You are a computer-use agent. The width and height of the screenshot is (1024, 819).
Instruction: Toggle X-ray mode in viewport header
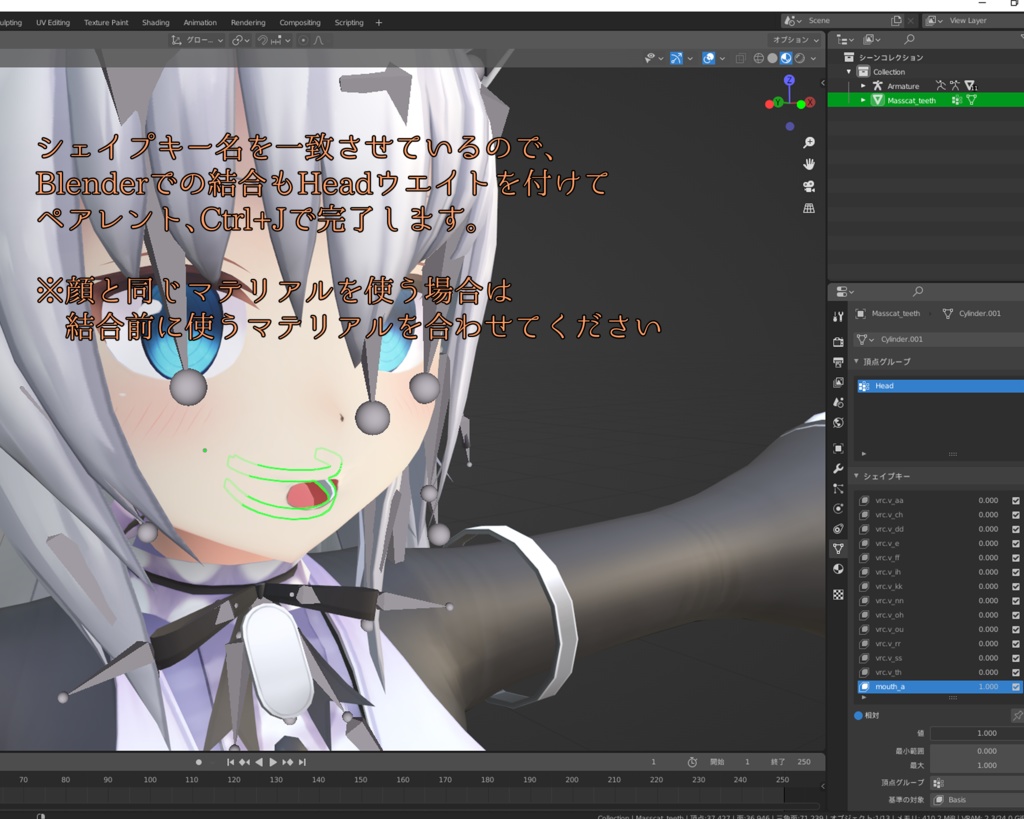pos(741,58)
